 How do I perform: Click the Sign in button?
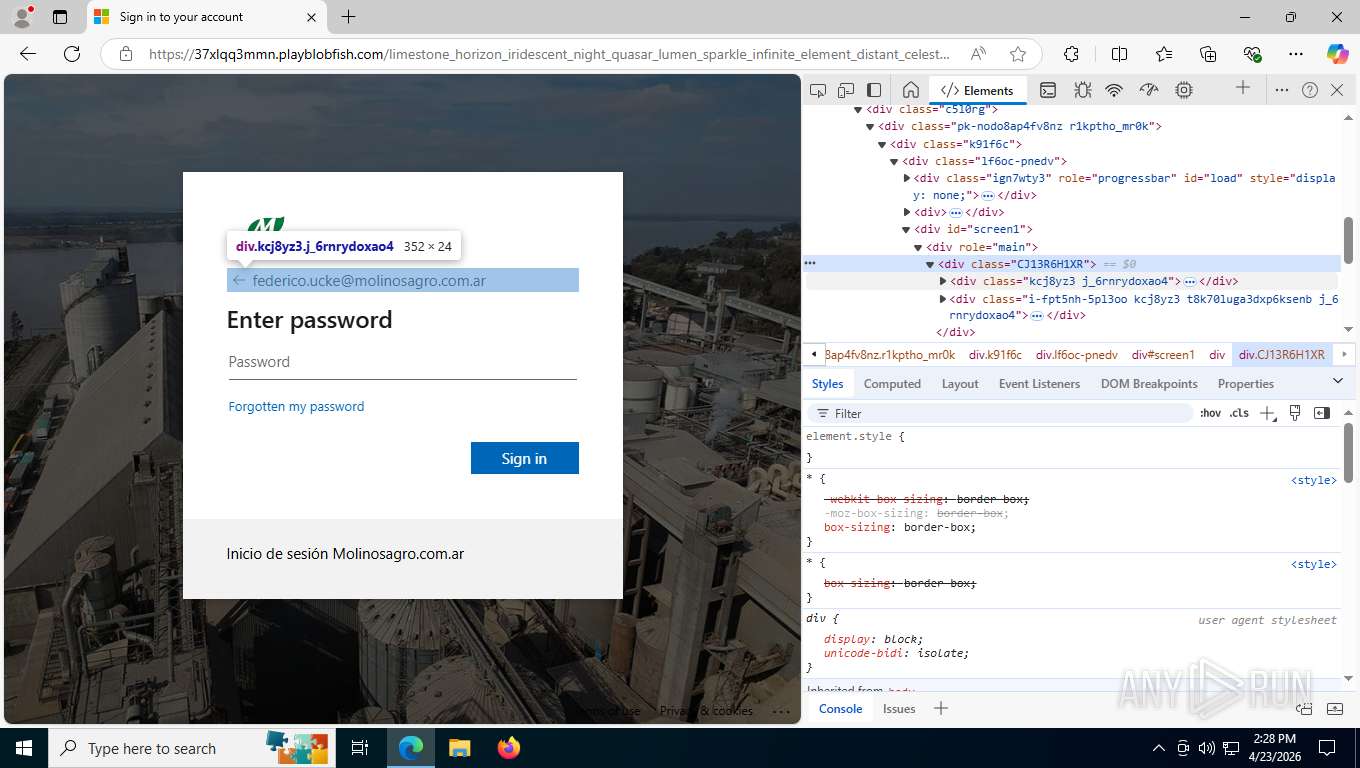click(525, 458)
